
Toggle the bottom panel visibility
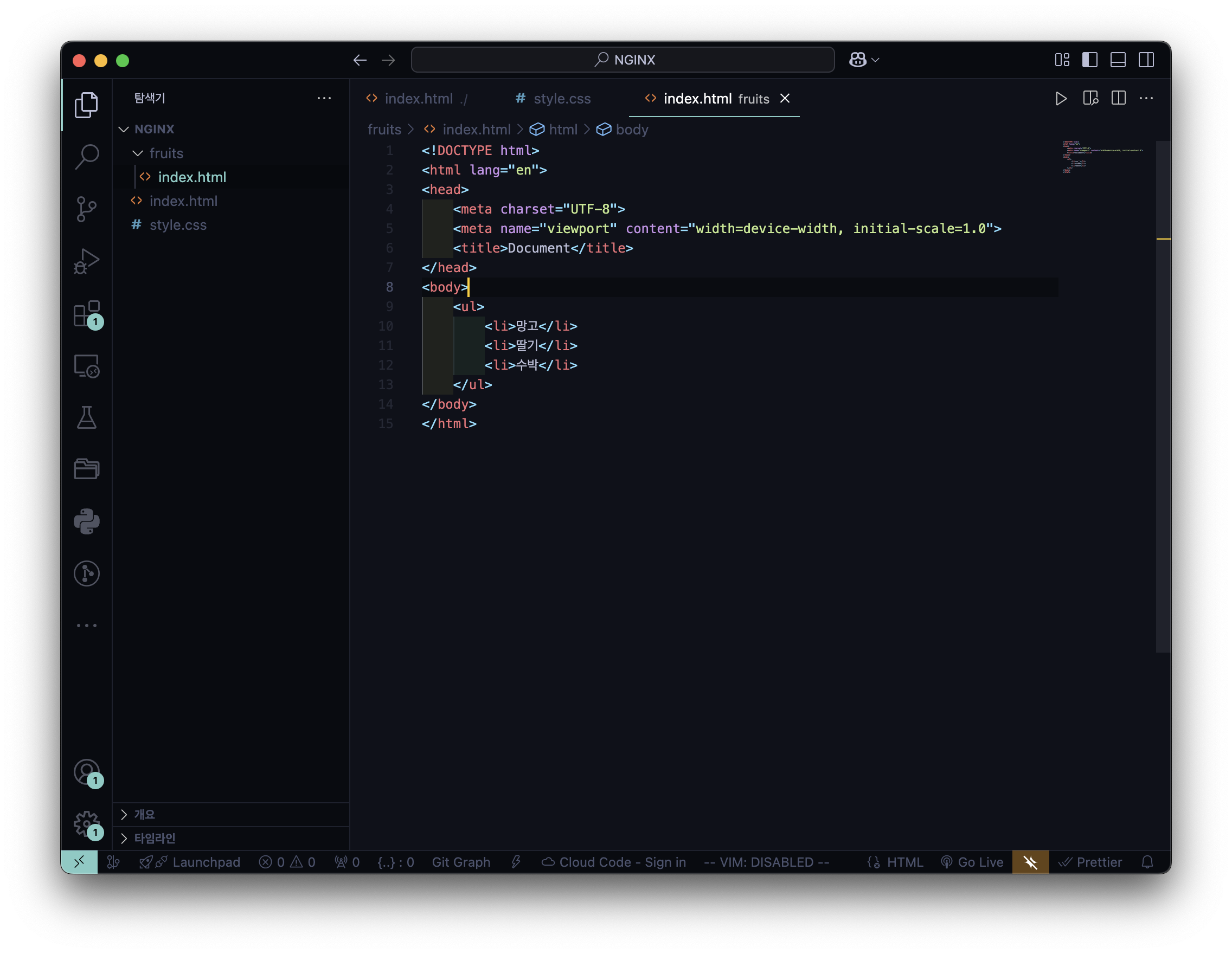tap(1118, 60)
